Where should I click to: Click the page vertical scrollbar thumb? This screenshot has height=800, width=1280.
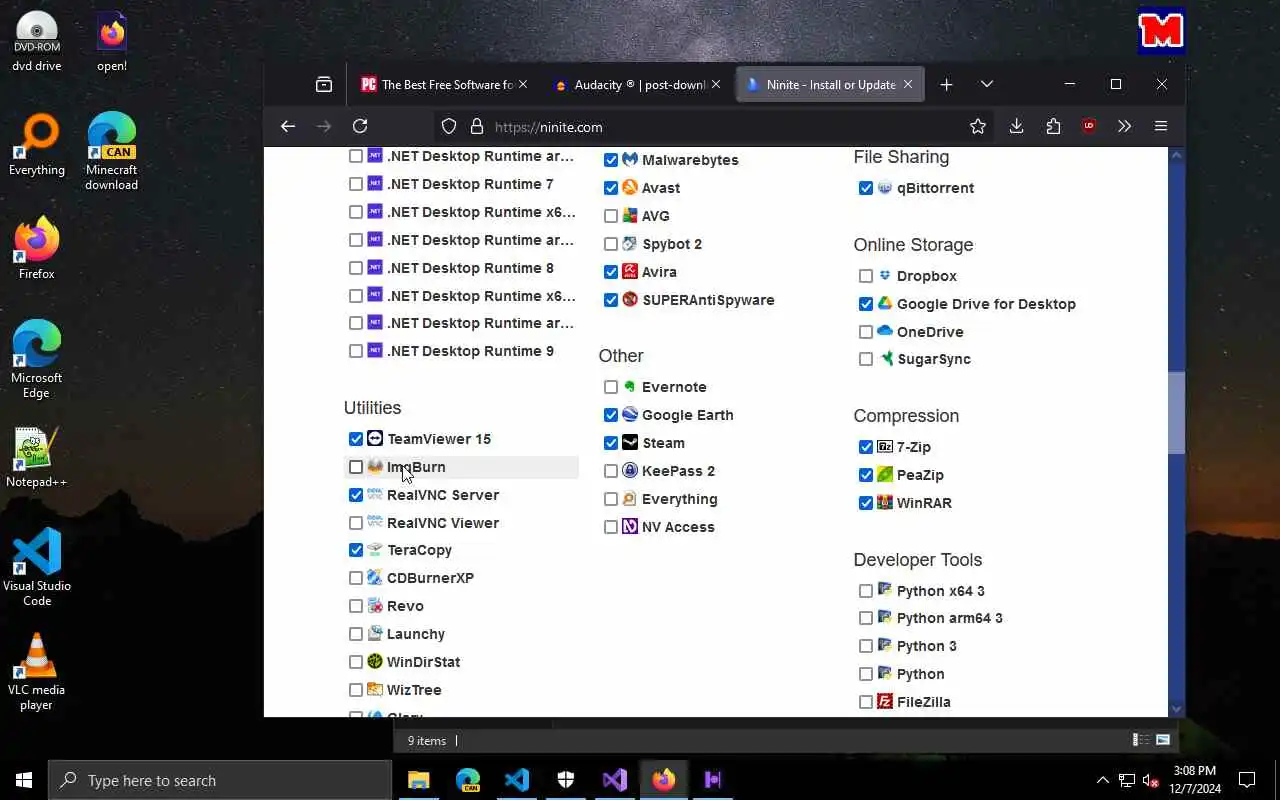pyautogui.click(x=1177, y=412)
